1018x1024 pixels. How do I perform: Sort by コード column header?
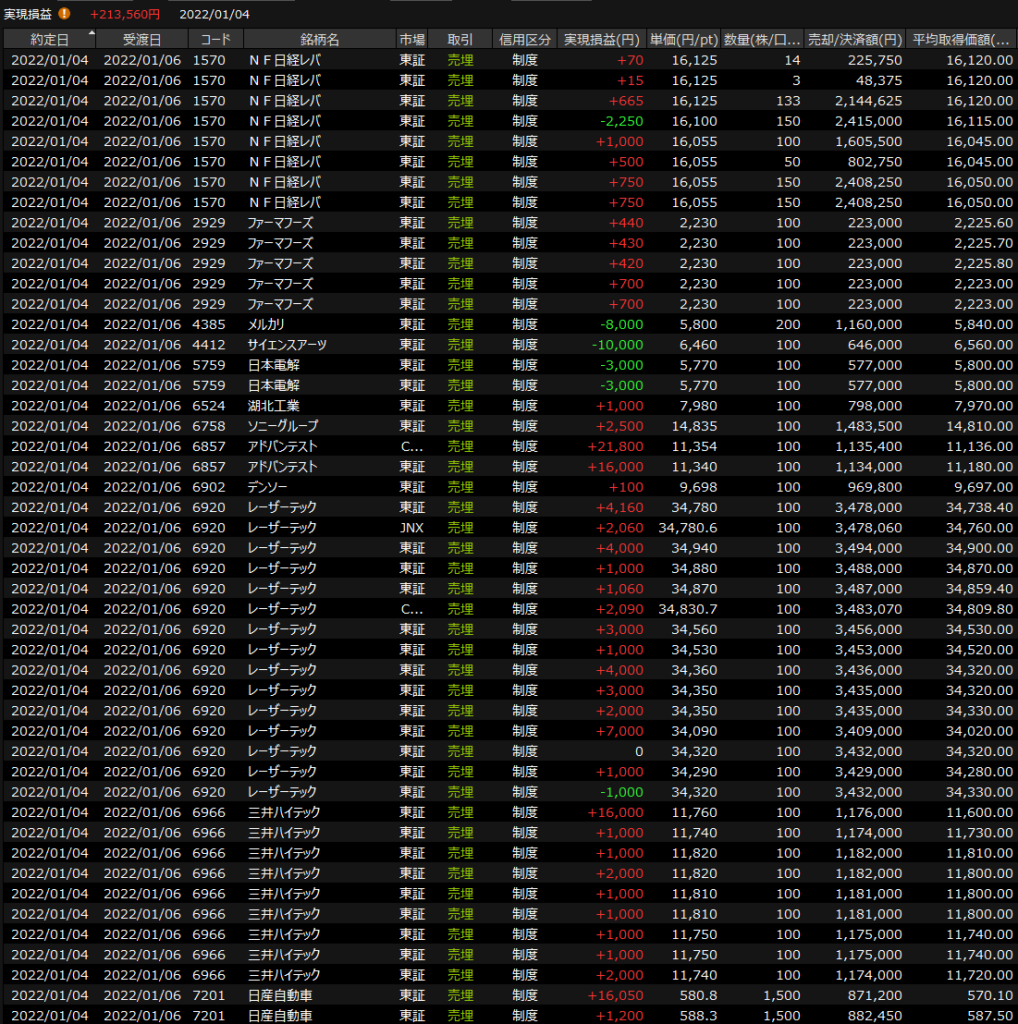click(214, 39)
